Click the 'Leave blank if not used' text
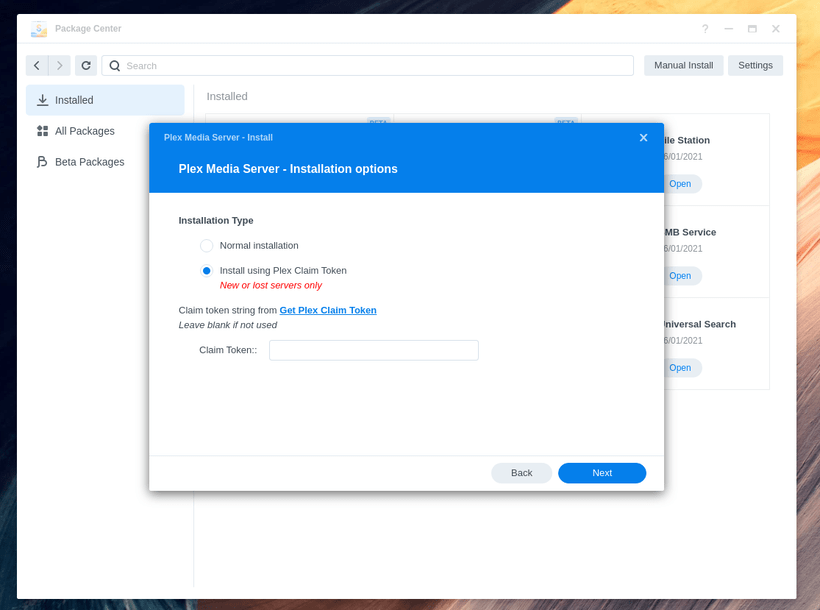Viewport: 820px width, 610px height. coord(228,325)
